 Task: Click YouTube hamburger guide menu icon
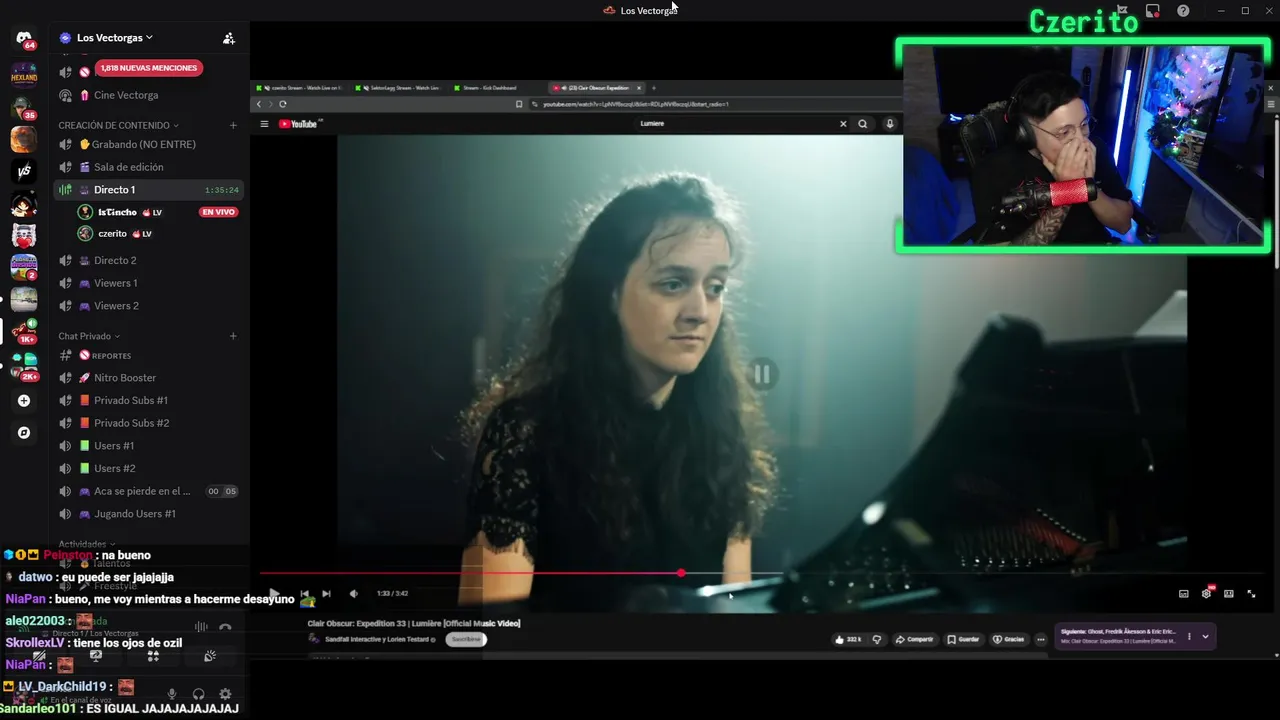tap(264, 124)
